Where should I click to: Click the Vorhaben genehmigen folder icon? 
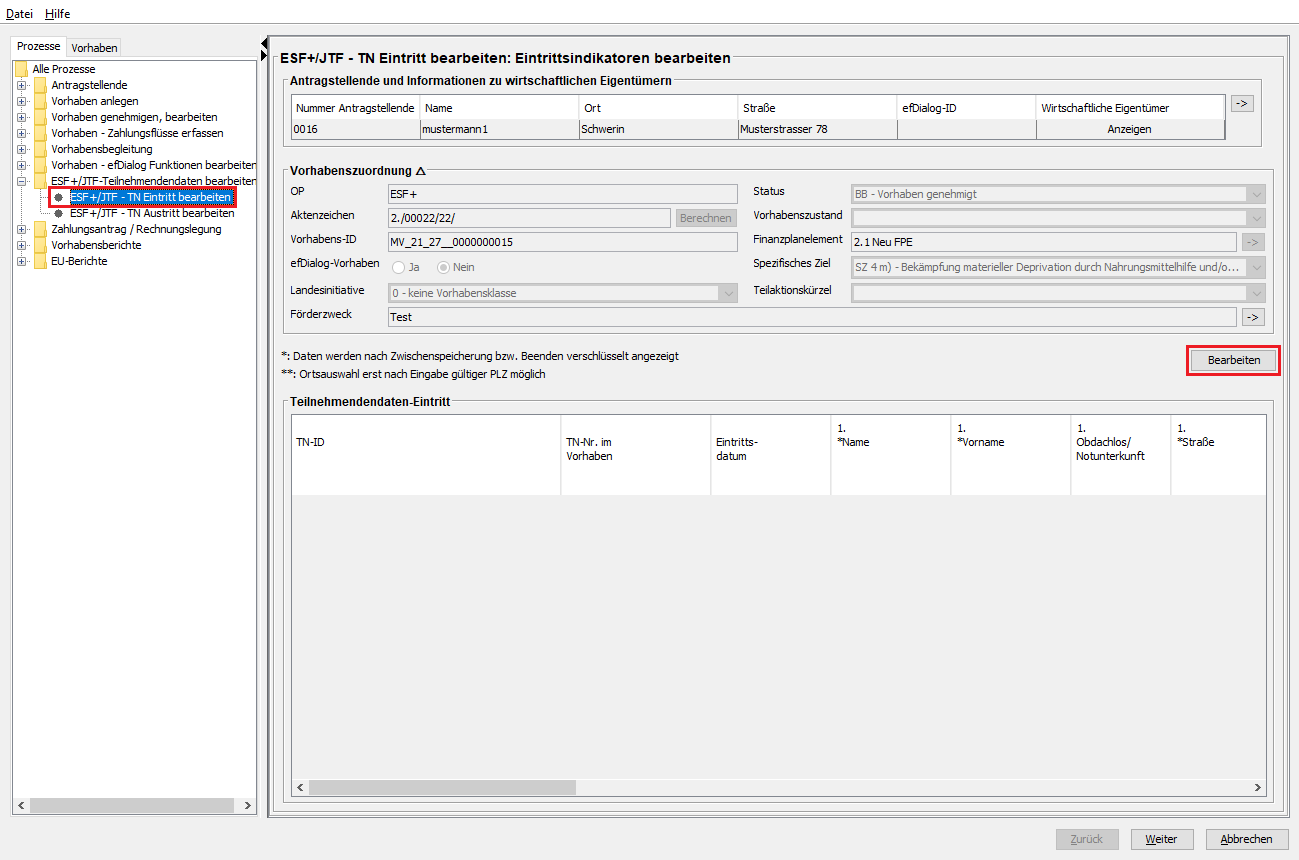(x=40, y=117)
